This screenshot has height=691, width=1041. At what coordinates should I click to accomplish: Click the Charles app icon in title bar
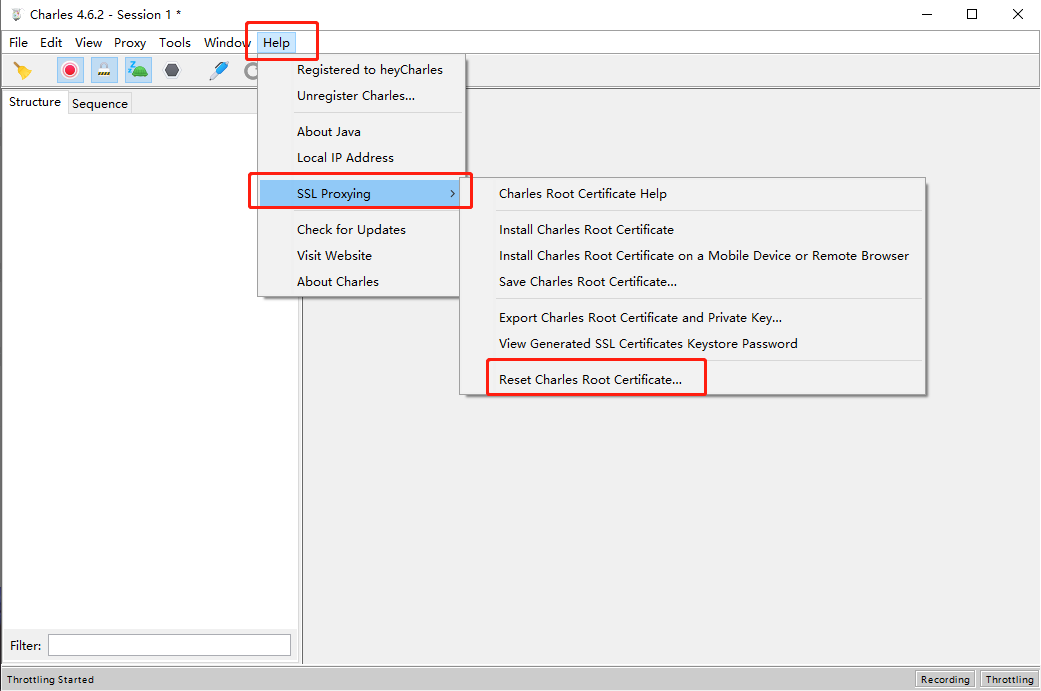[17, 14]
